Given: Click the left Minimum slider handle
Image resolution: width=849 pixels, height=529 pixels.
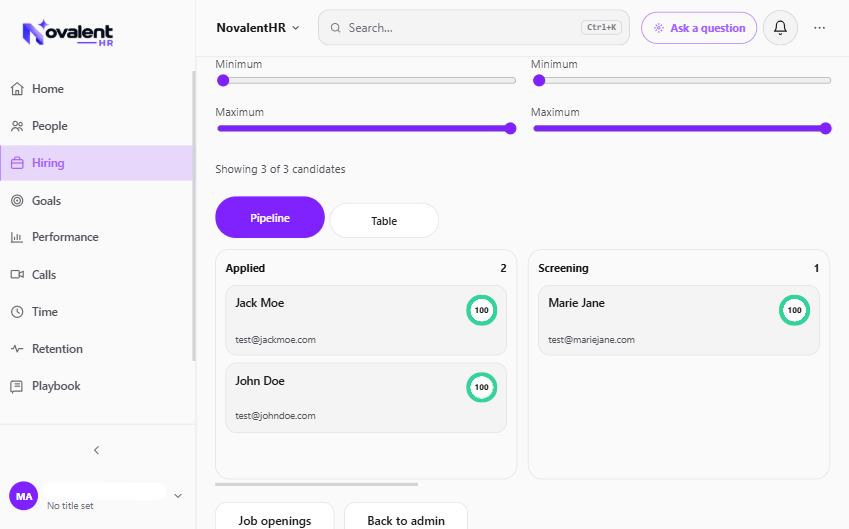Looking at the screenshot, I should coord(223,81).
